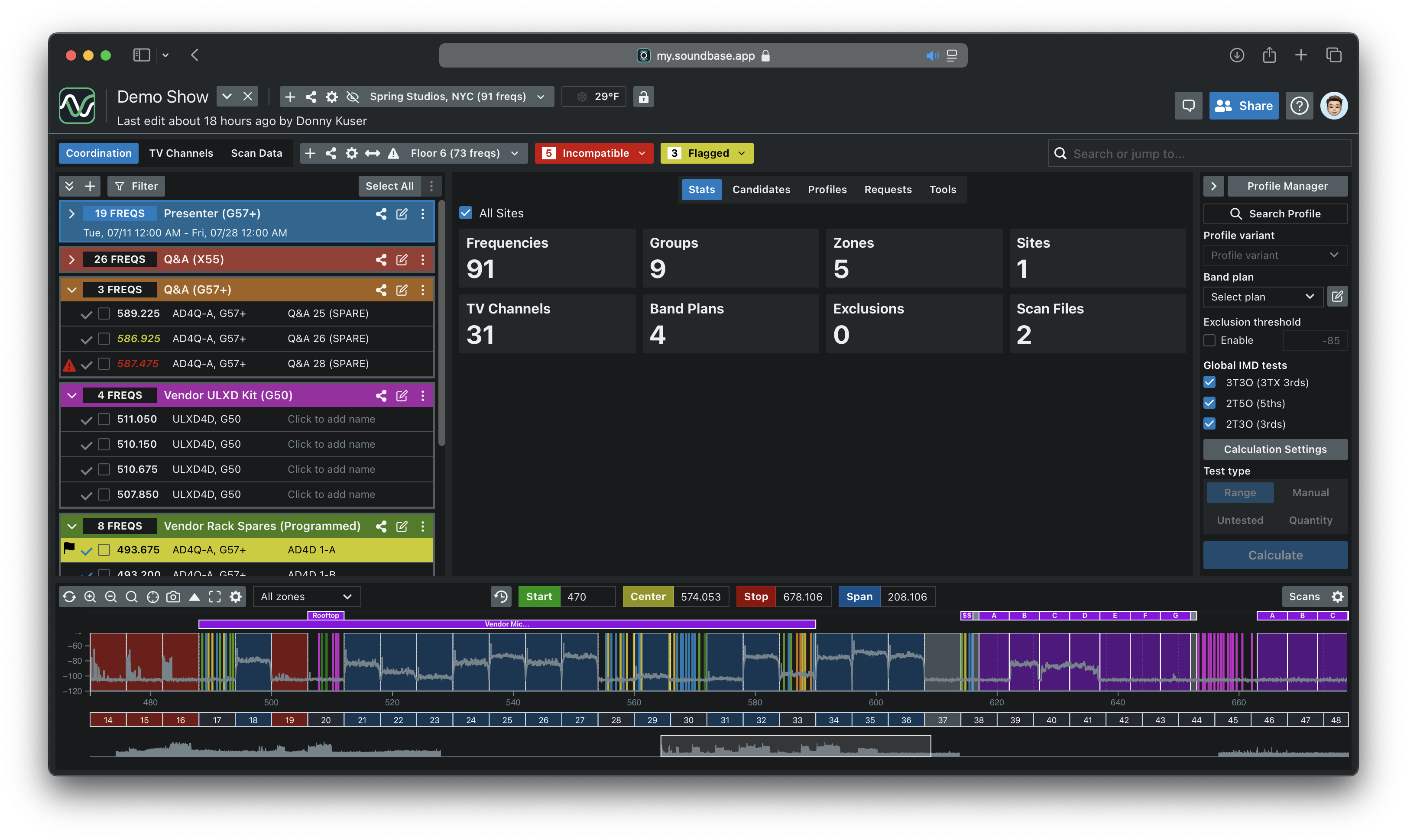Click the warning triangle next to Floor 6
The height and width of the screenshot is (840, 1407).
(x=393, y=153)
